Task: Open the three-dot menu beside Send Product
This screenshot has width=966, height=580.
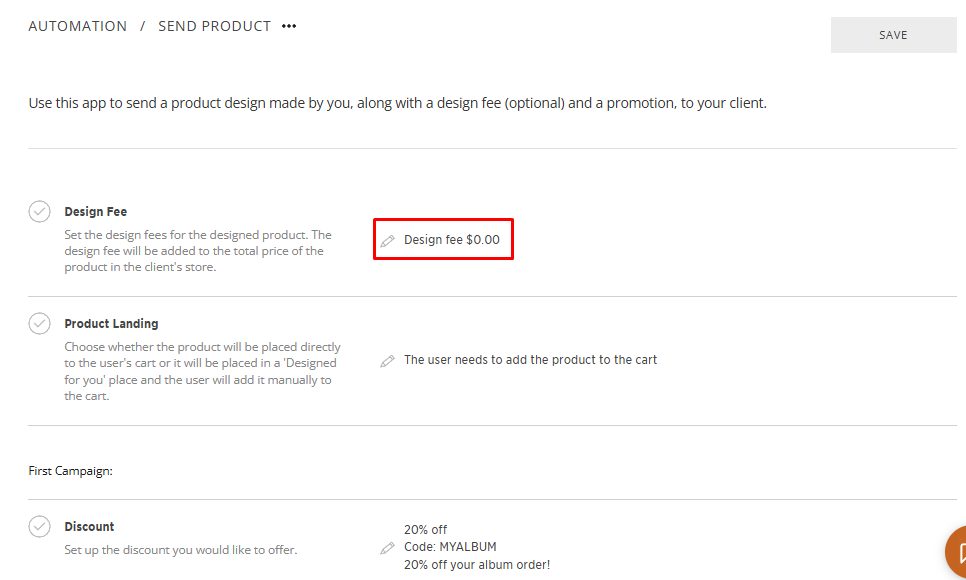Action: tap(289, 27)
